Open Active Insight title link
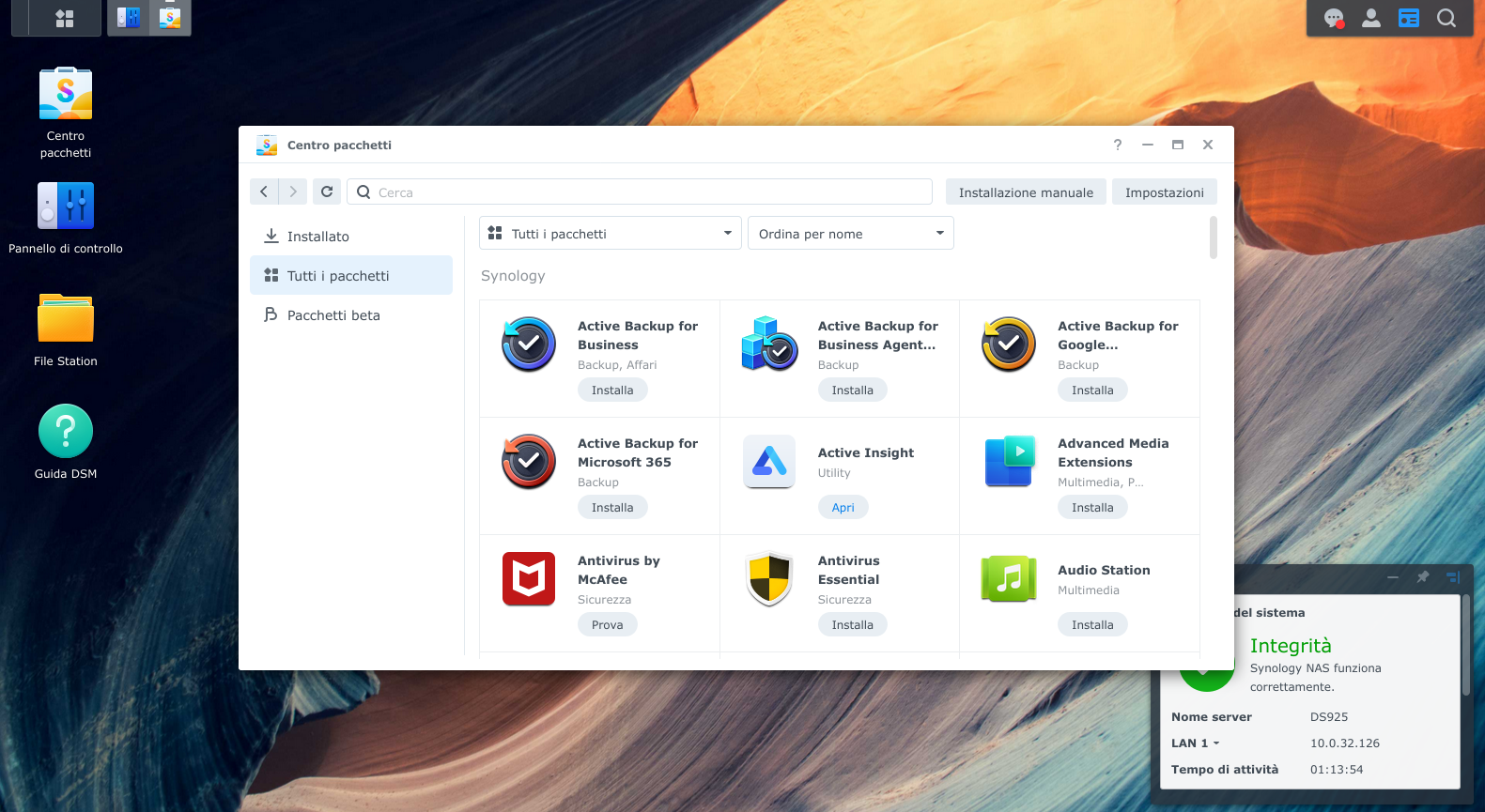This screenshot has height=812, width=1485. (x=866, y=452)
